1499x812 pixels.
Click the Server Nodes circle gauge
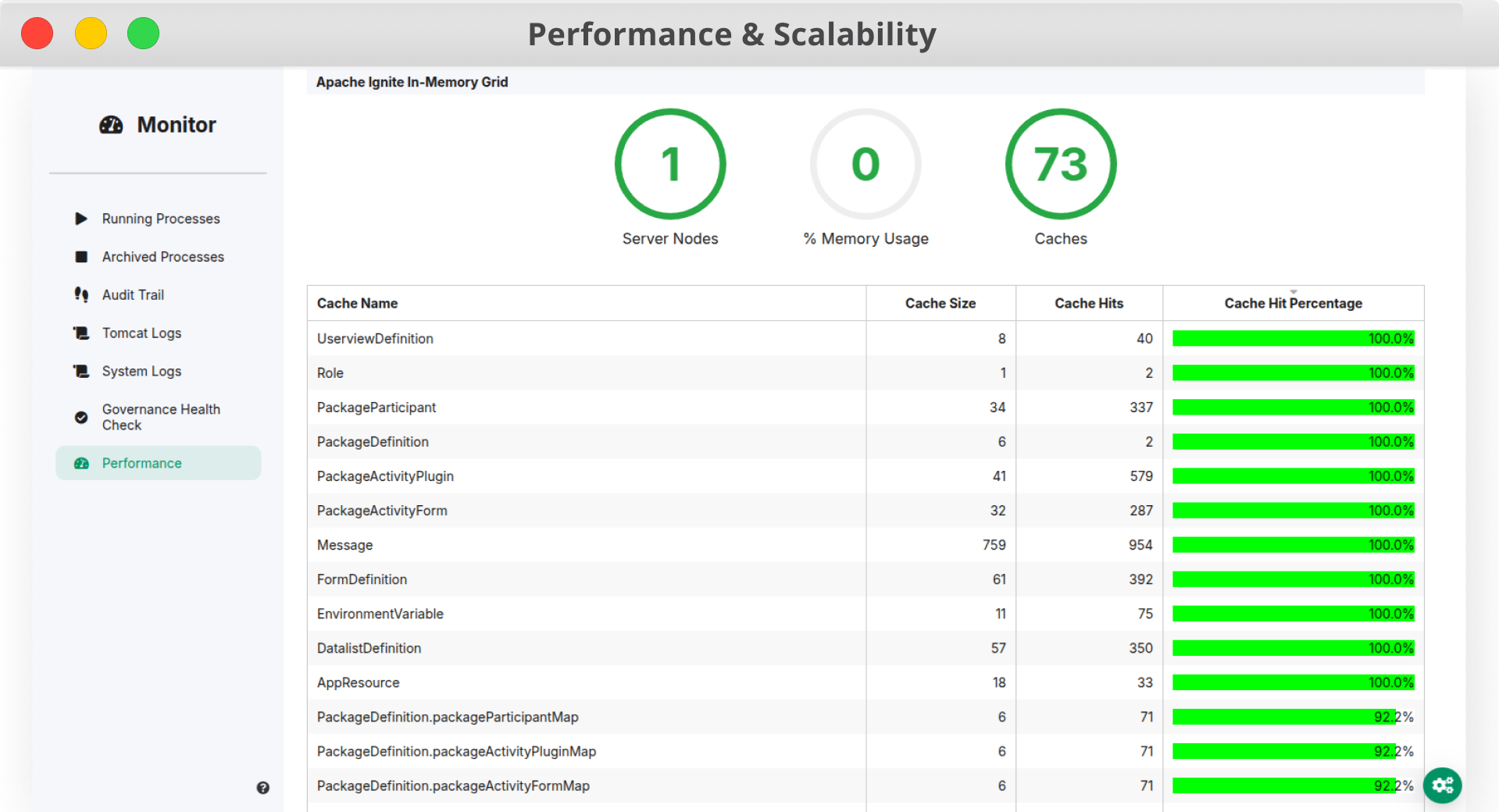click(670, 164)
